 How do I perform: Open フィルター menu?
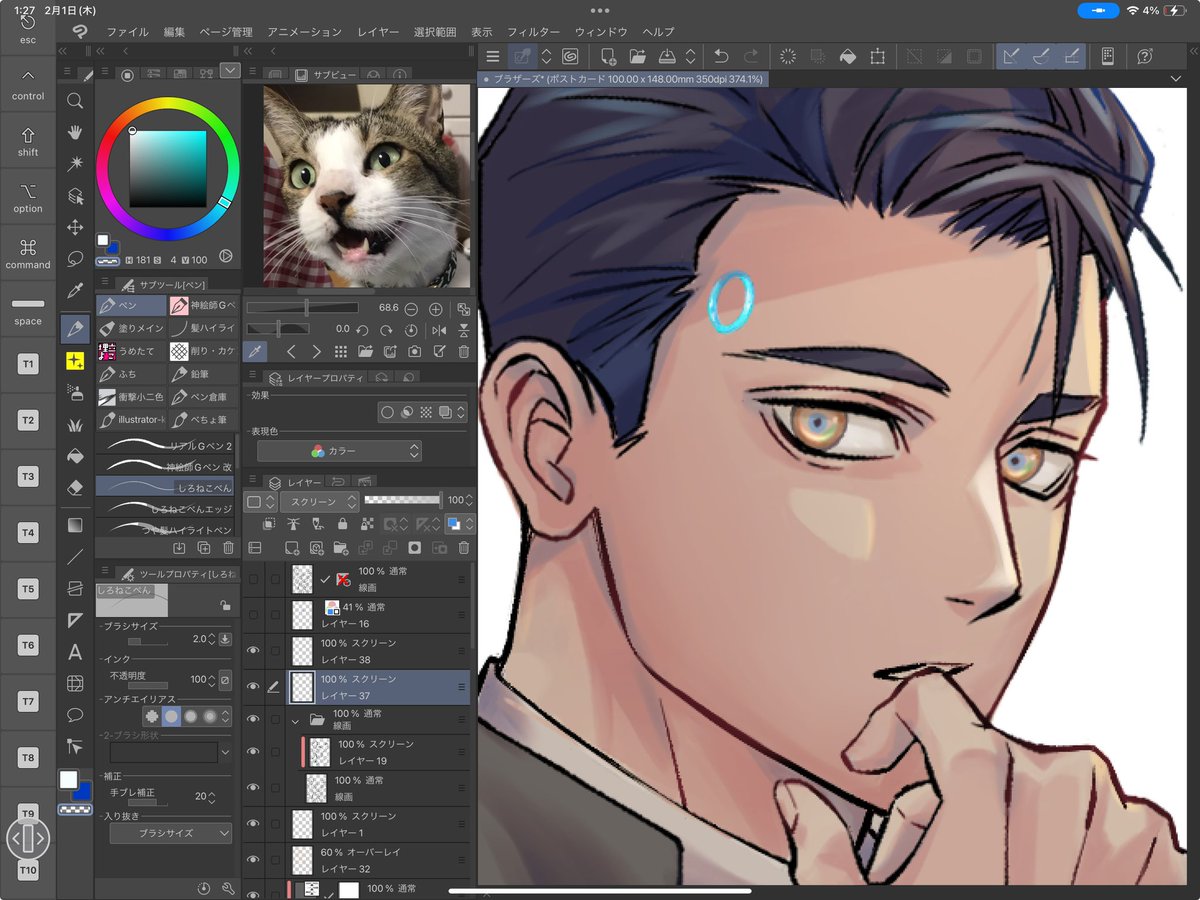pos(533,32)
